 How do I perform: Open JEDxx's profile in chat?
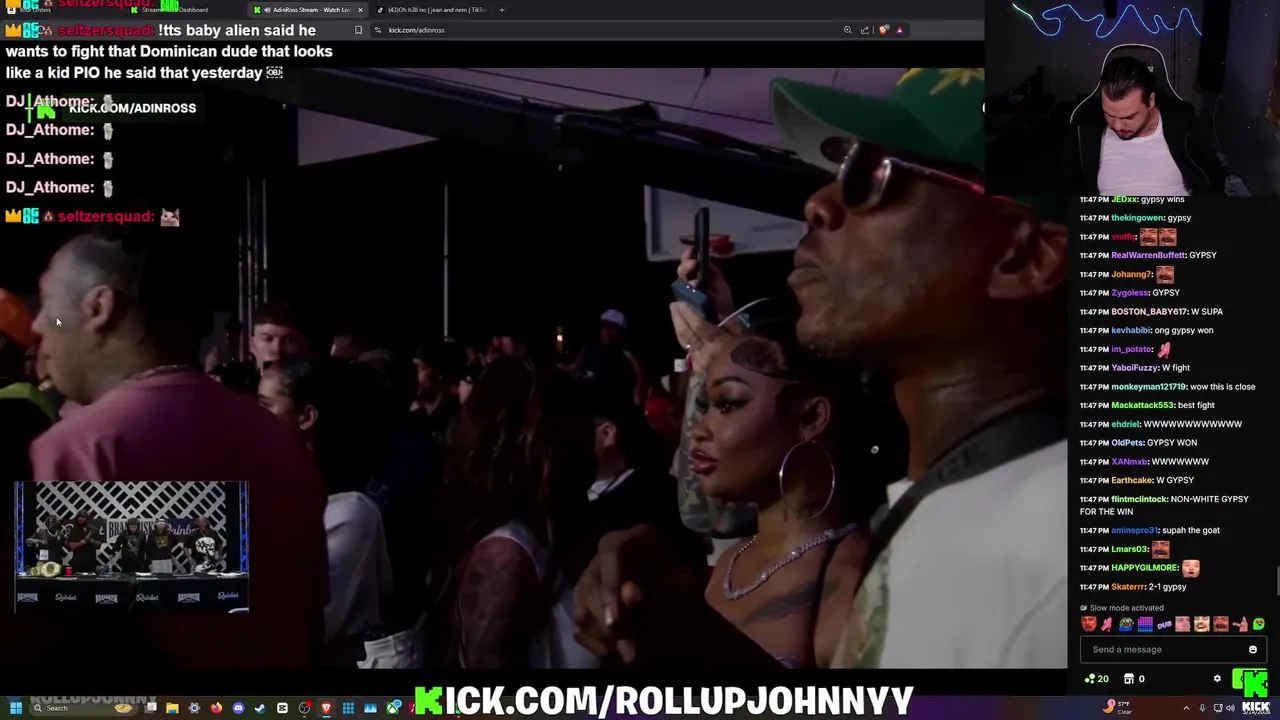[x=1124, y=199]
